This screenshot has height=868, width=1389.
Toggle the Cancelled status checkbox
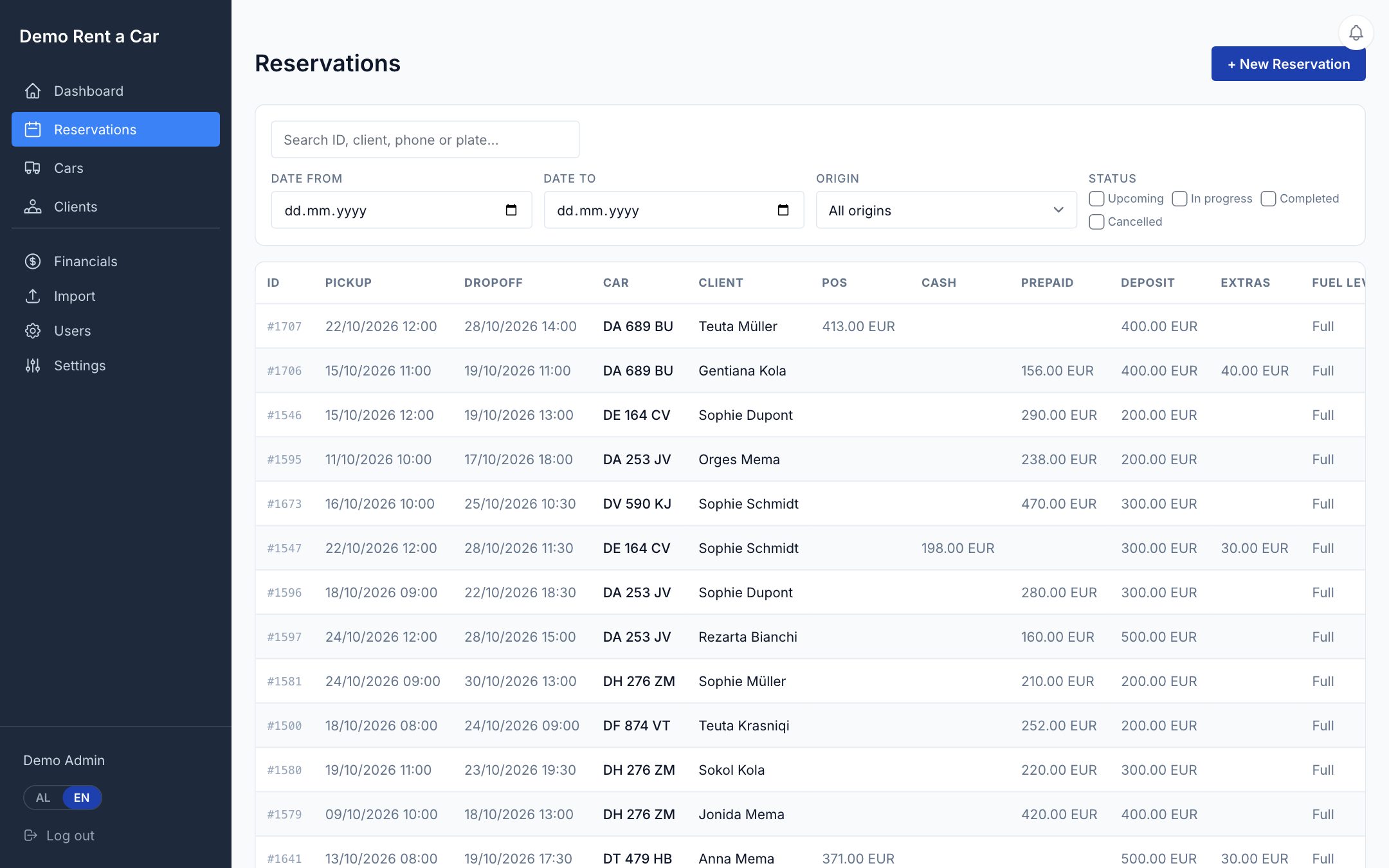(x=1096, y=222)
